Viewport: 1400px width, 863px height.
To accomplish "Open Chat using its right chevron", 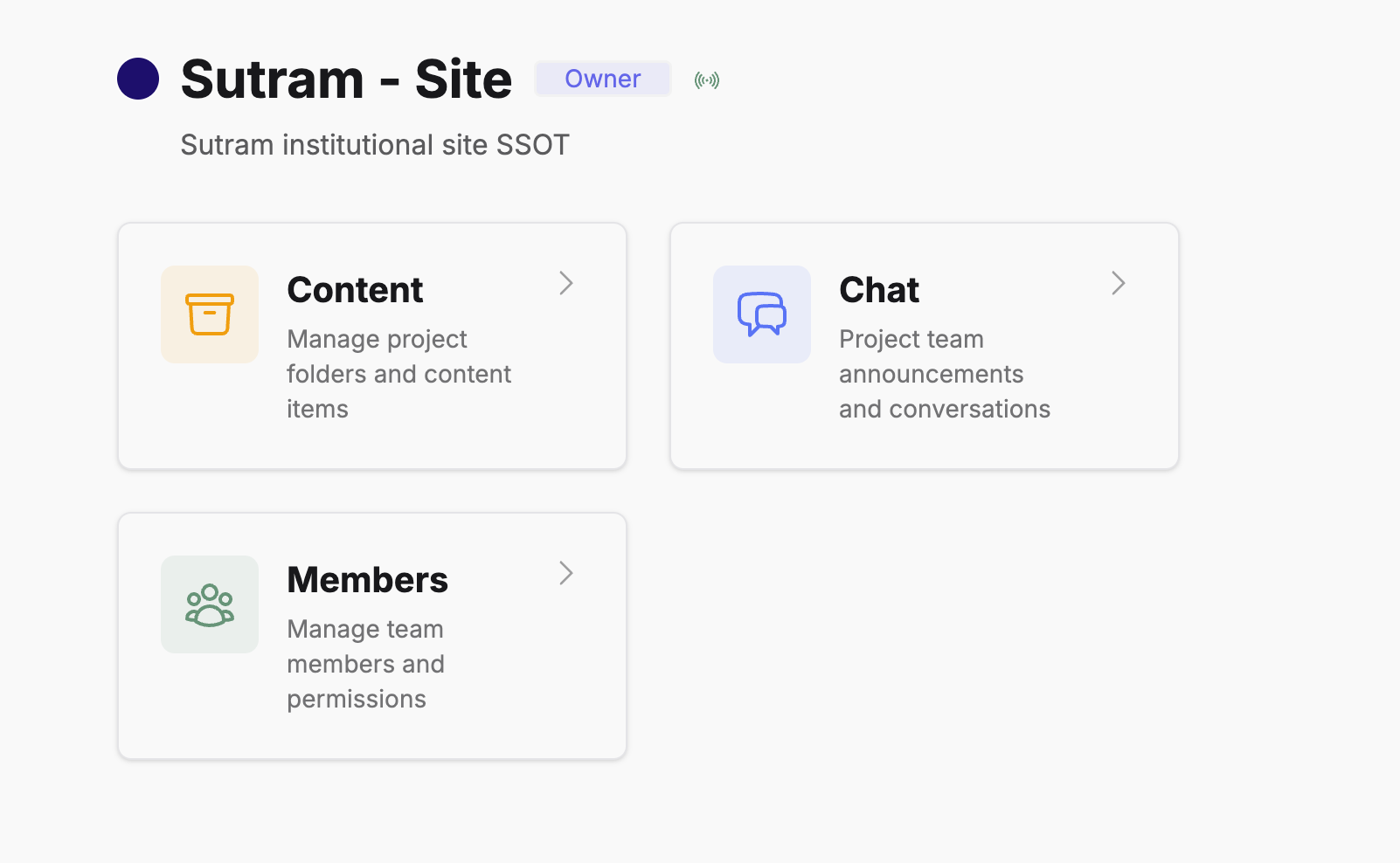I will (x=1119, y=283).
